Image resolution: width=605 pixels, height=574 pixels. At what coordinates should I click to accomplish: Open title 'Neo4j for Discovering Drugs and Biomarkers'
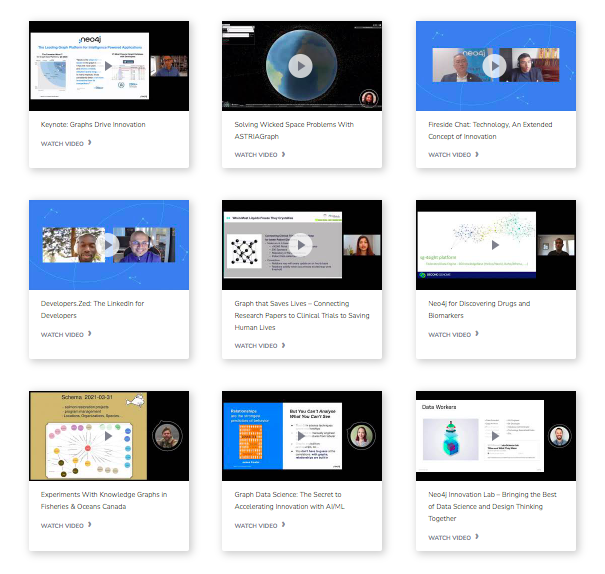coord(479,309)
